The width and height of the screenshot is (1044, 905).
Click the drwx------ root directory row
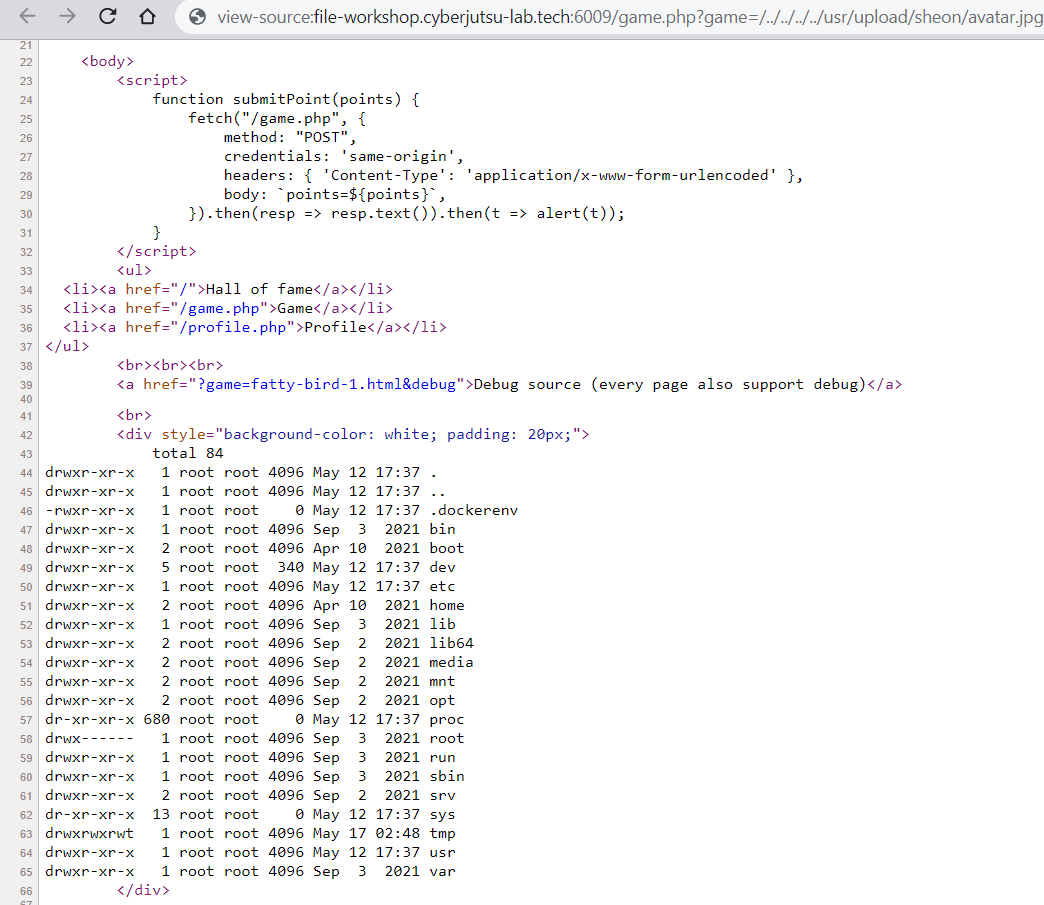pyautogui.click(x=254, y=739)
